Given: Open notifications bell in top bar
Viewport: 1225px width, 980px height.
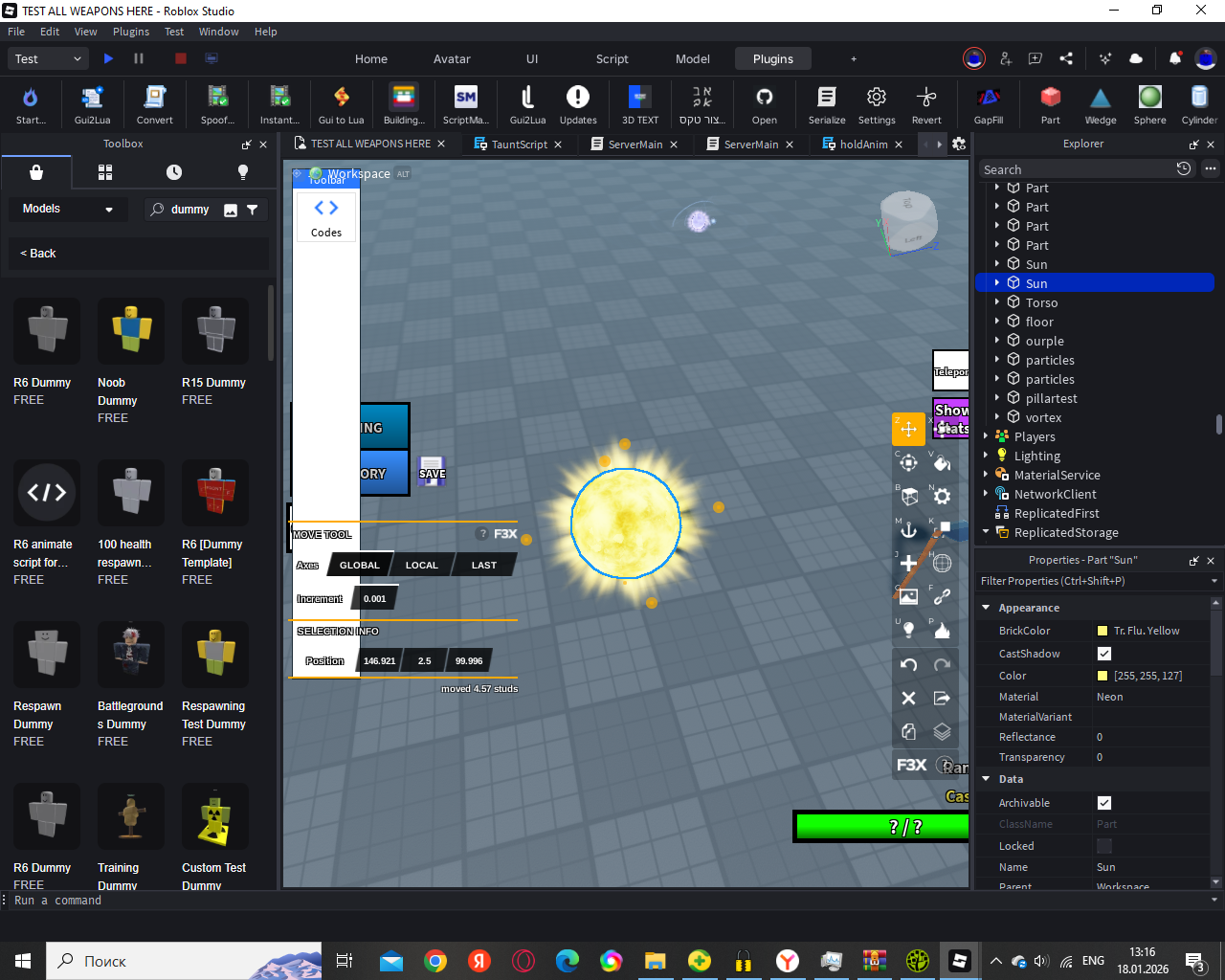Looking at the screenshot, I should [1175, 58].
